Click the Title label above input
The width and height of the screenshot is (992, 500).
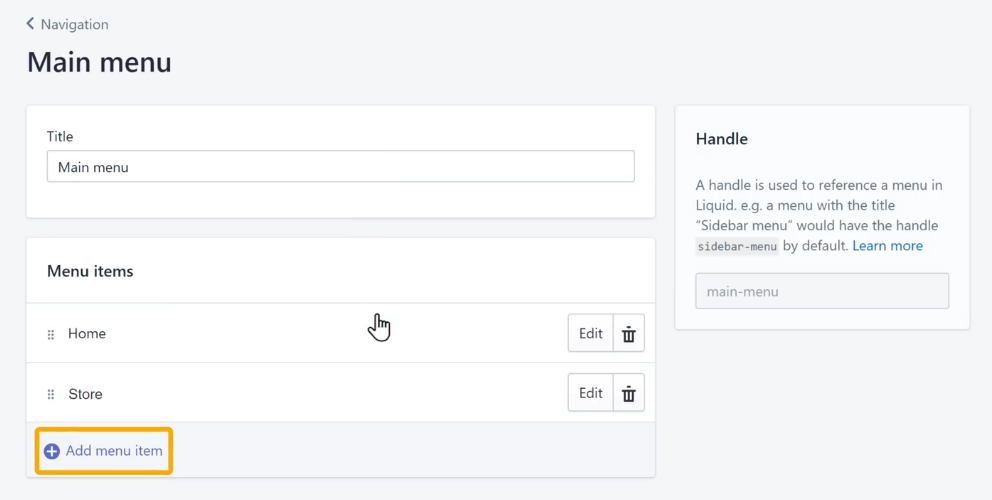pos(60,136)
